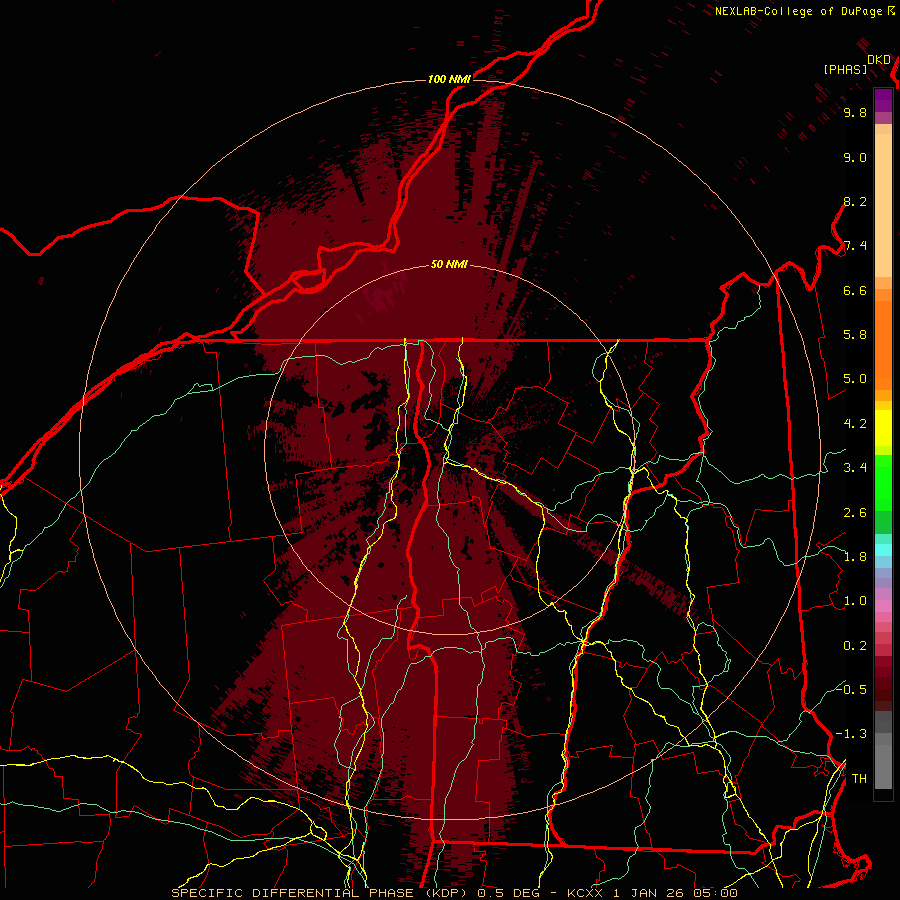Pick the pale peach band of the color bar
The width and height of the screenshot is (900, 900).
click(x=883, y=205)
